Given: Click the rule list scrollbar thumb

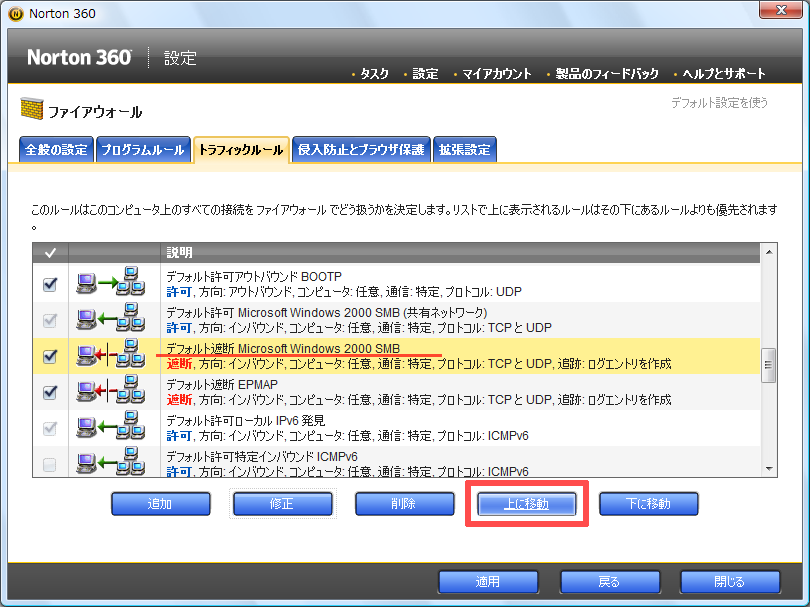Looking at the screenshot, I should point(768,365).
